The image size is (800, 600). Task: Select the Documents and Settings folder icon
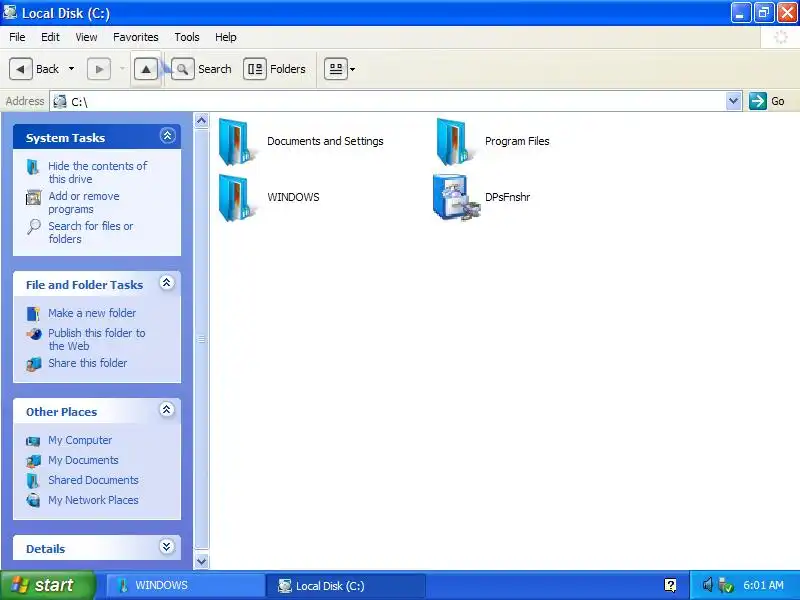[x=237, y=141]
